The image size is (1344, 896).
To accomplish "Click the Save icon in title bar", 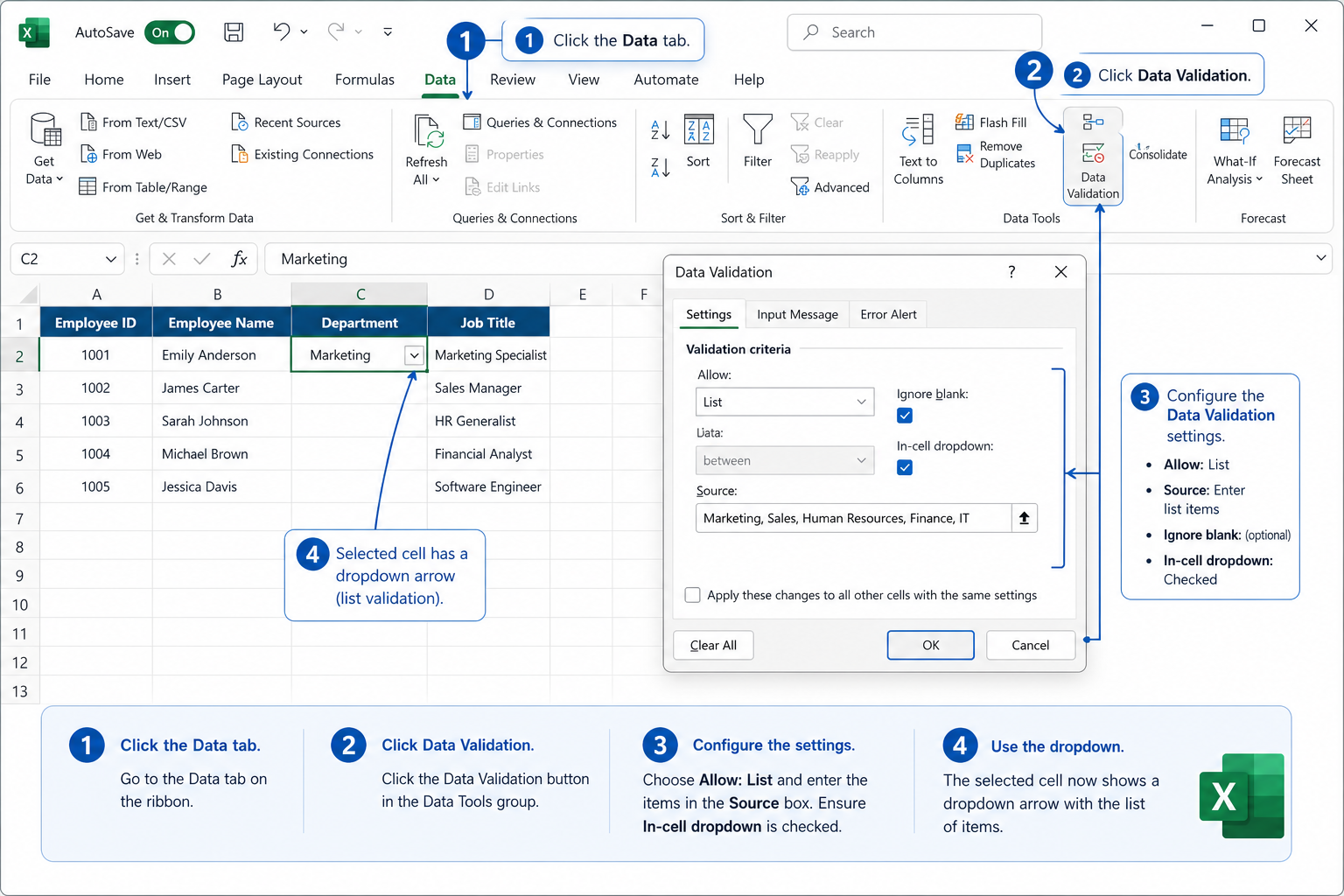I will 234,32.
